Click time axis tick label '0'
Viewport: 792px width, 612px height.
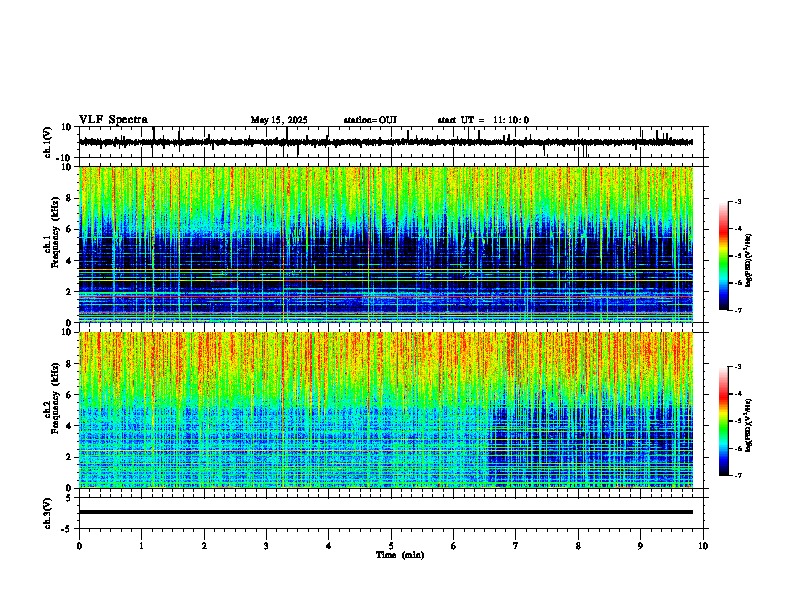[79, 546]
